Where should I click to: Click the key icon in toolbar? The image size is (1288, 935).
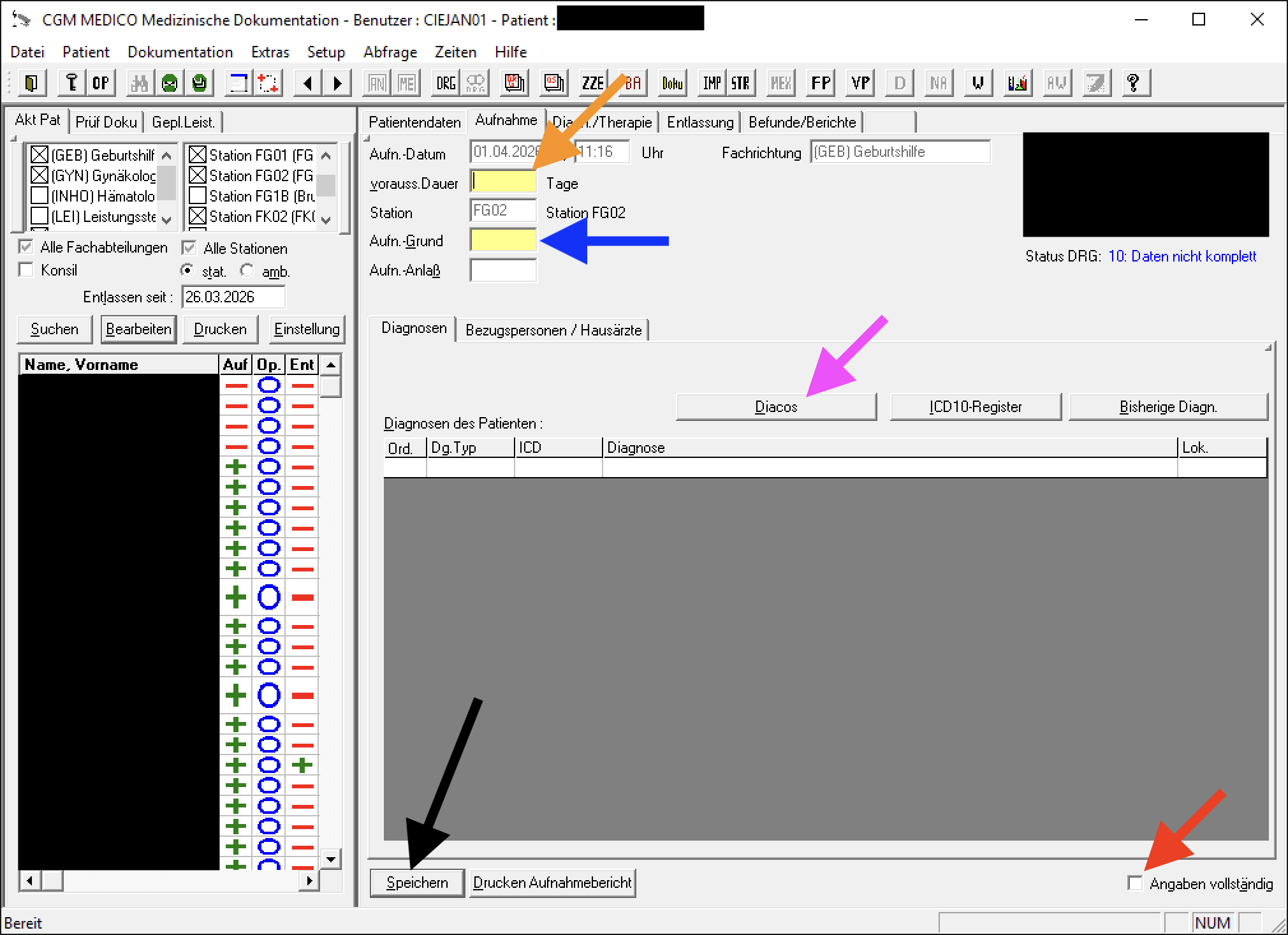click(71, 83)
